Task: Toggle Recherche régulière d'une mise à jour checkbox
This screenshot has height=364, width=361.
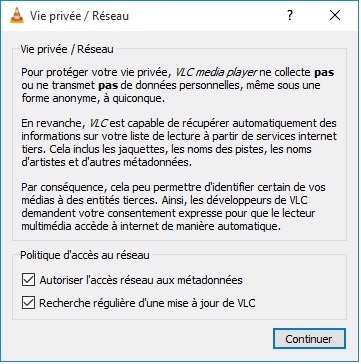Action: pyautogui.click(x=28, y=303)
